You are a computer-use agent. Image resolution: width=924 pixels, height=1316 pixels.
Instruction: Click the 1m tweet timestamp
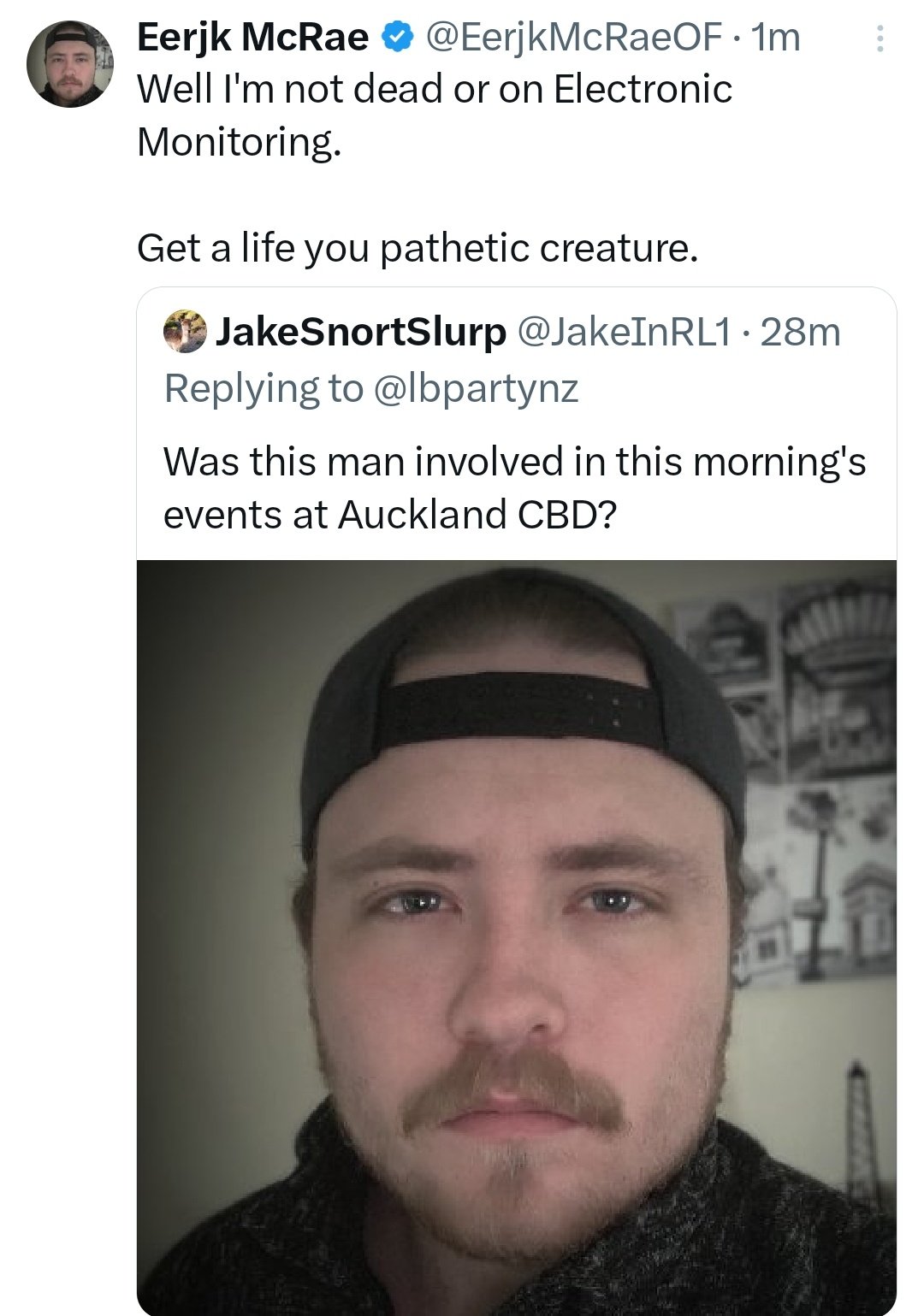point(775,37)
